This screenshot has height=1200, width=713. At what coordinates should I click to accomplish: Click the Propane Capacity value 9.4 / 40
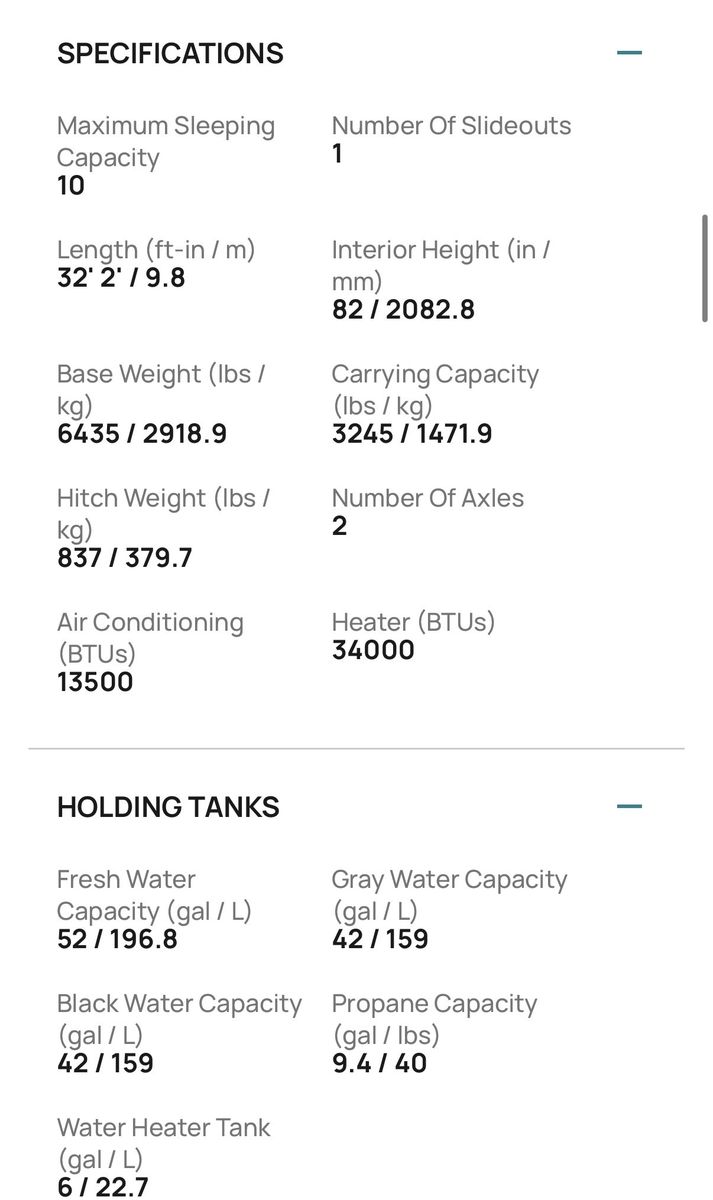(379, 1063)
